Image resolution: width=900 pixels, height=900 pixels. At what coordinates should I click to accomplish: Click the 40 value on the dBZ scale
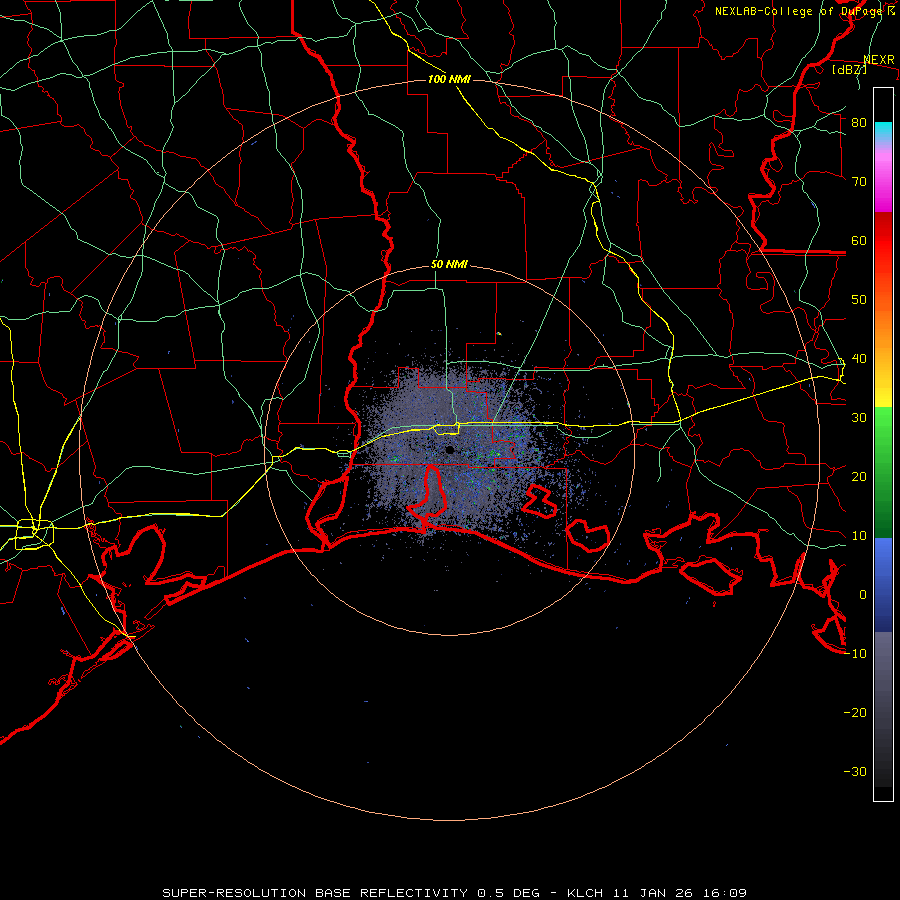tap(859, 359)
